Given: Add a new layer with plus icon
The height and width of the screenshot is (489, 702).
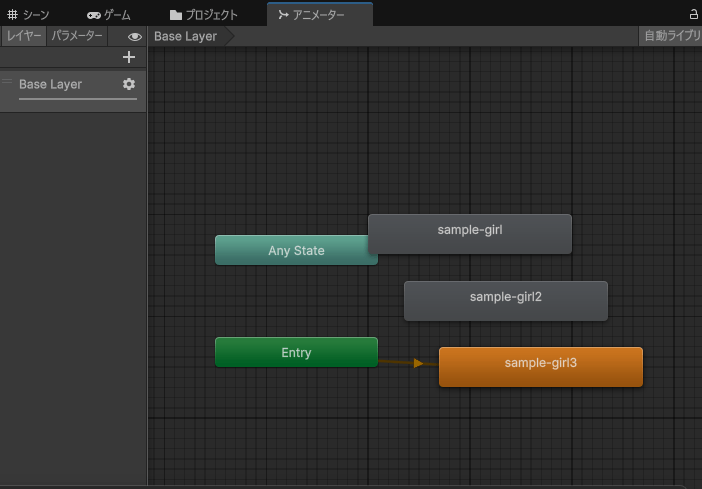Looking at the screenshot, I should pyautogui.click(x=128, y=57).
